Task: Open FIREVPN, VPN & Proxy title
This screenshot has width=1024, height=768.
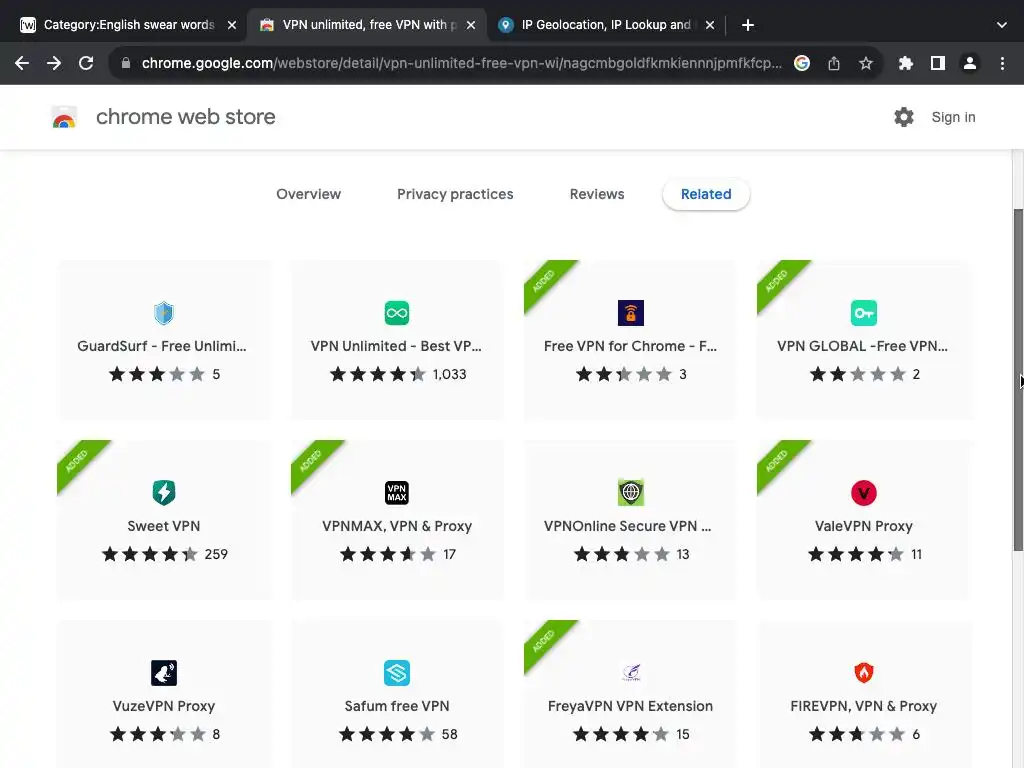Action: (863, 706)
